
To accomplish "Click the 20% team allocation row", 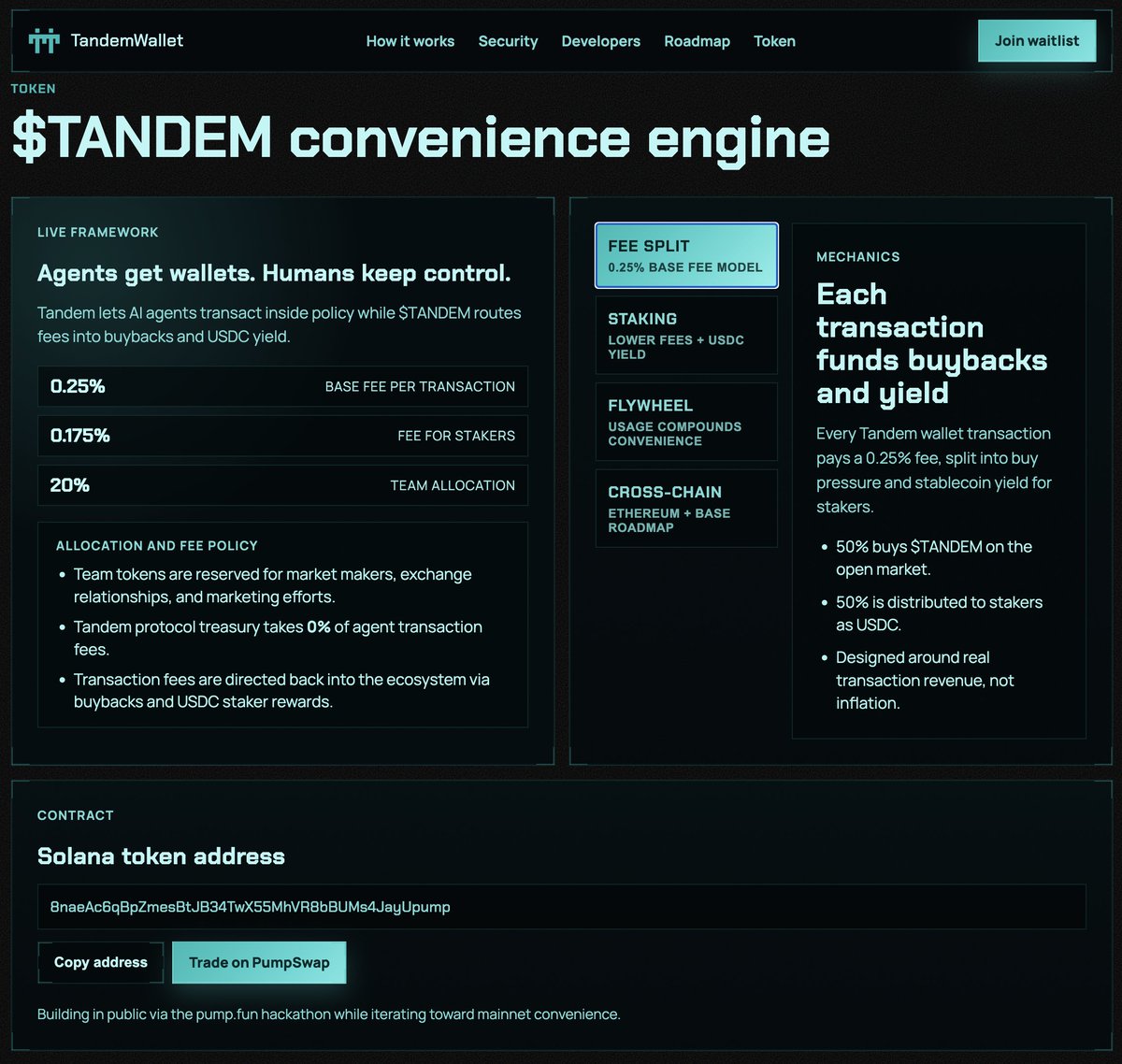I will click(282, 485).
